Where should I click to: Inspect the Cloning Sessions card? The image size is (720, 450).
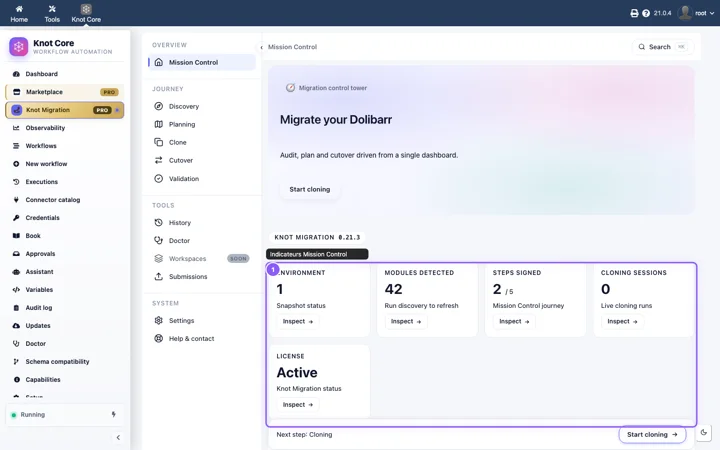(x=622, y=321)
